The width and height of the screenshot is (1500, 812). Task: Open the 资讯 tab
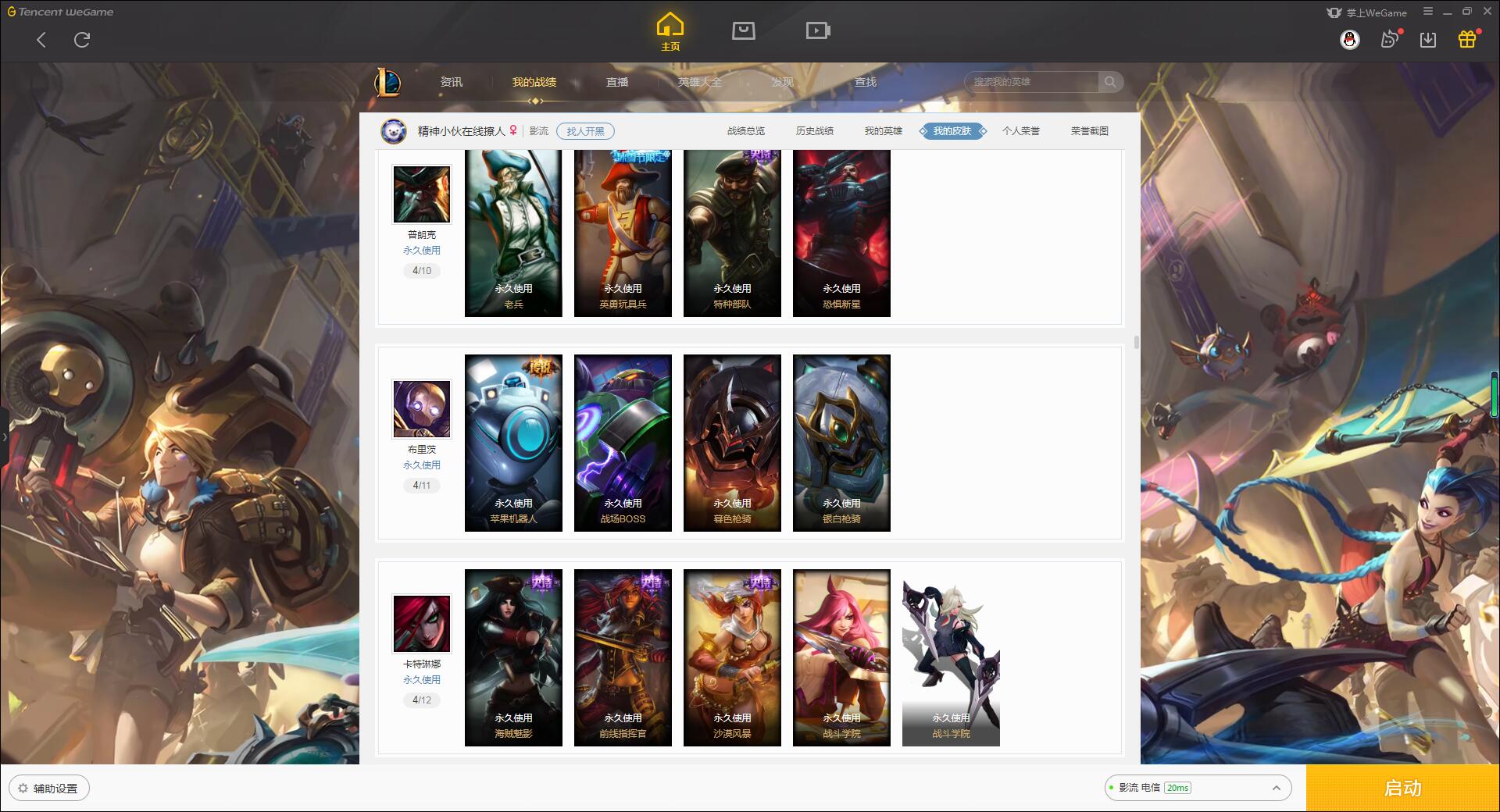point(451,82)
